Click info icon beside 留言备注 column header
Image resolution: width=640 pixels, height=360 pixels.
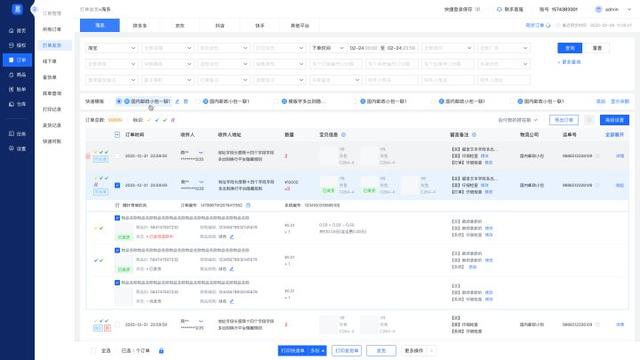point(474,135)
